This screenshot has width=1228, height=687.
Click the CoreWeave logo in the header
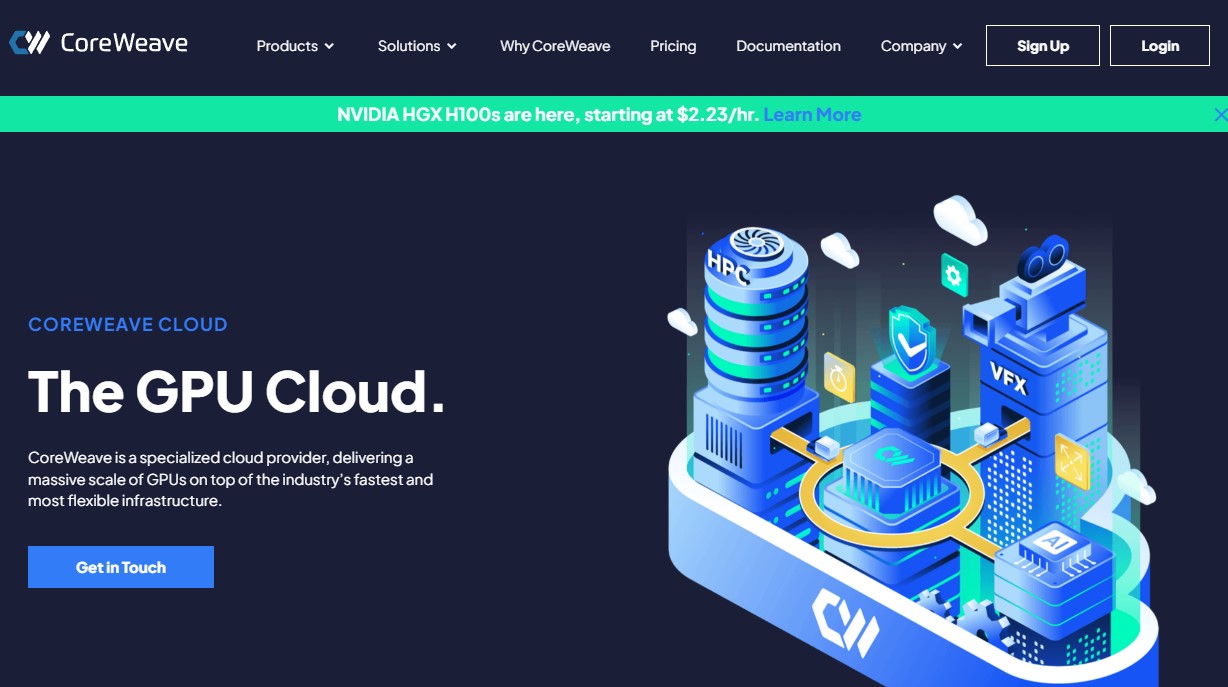[98, 43]
